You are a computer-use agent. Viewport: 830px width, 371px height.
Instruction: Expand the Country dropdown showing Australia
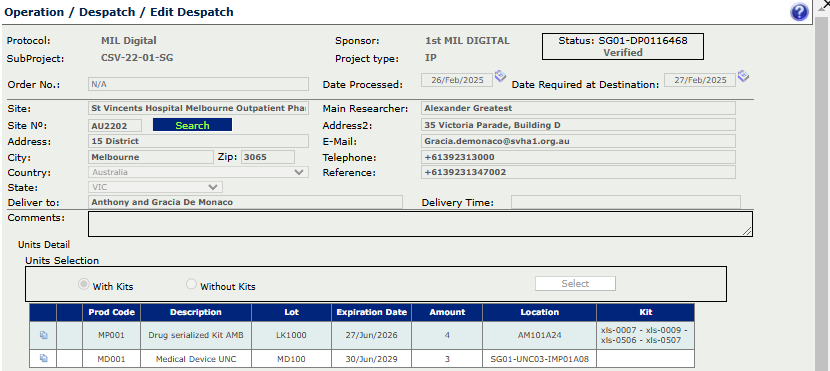[x=199, y=172]
